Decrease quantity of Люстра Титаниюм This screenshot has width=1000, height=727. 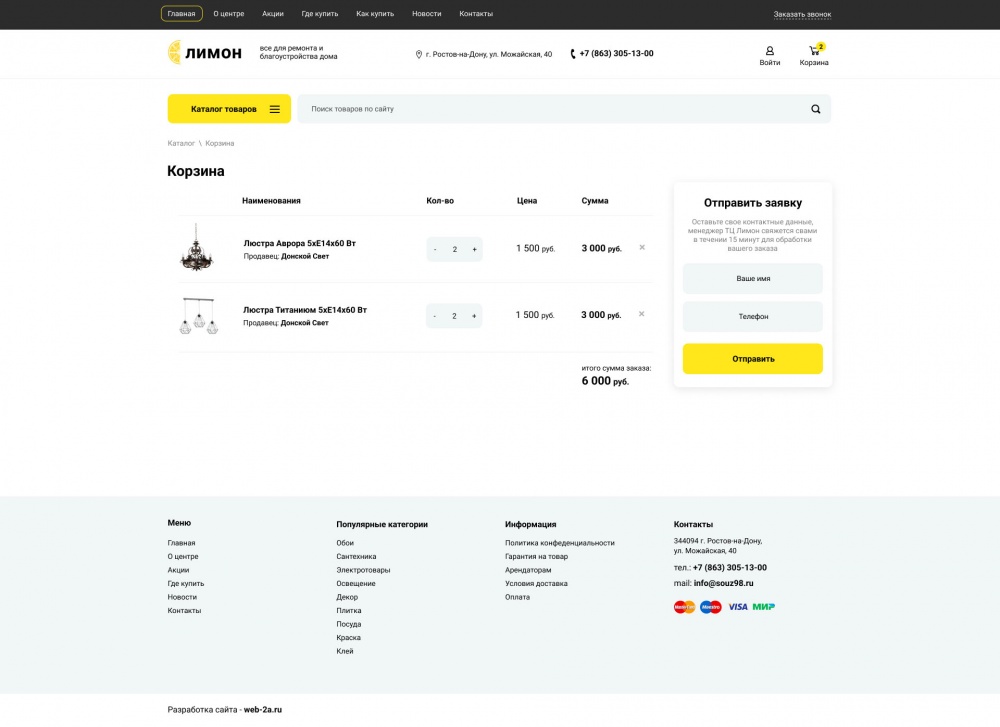[x=435, y=316]
